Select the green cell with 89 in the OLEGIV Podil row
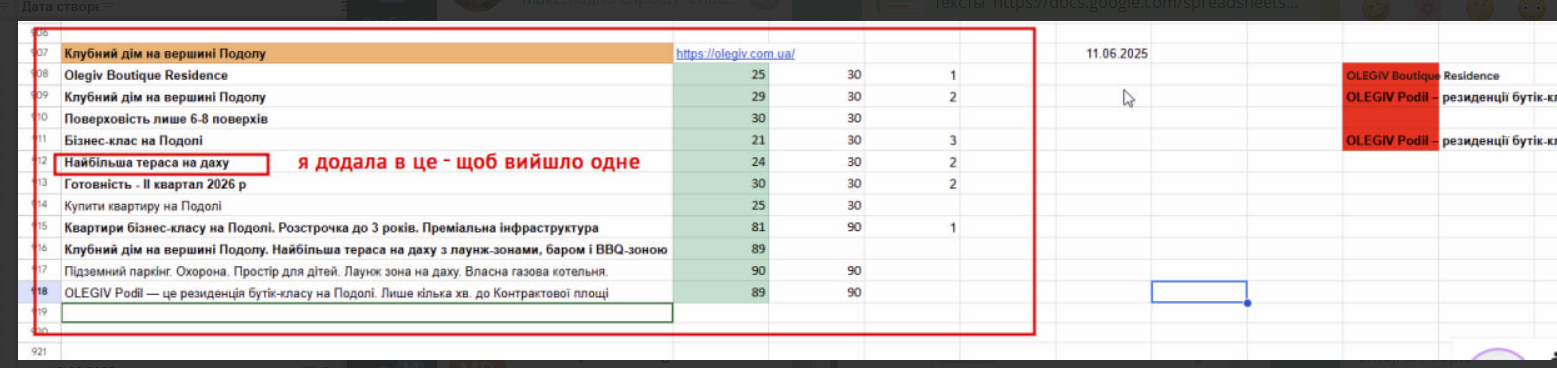Image resolution: width=1557 pixels, height=368 pixels. pyautogui.click(x=721, y=293)
